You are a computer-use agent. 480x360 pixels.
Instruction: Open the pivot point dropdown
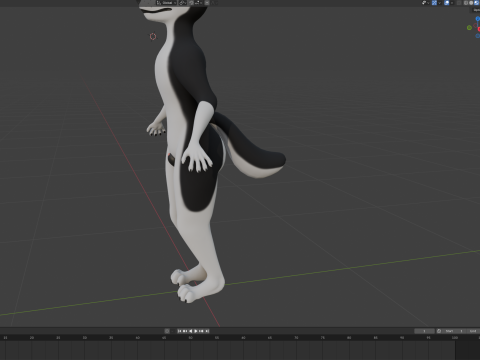coord(183,3)
